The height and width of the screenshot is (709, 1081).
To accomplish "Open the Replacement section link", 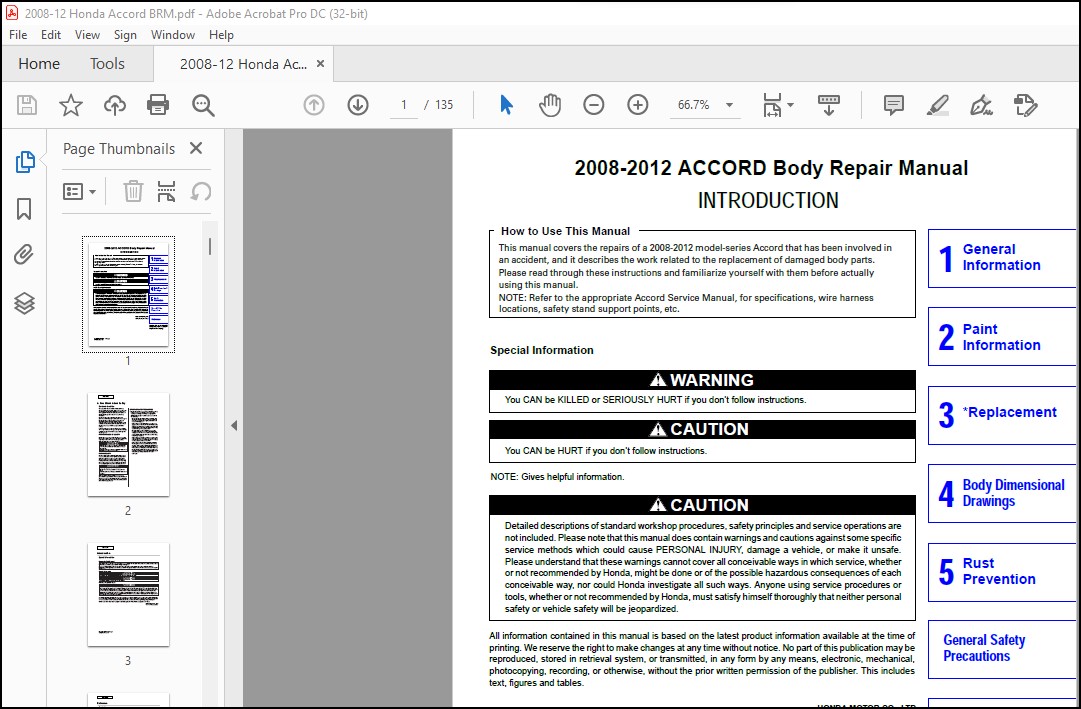I will pyautogui.click(x=1001, y=414).
